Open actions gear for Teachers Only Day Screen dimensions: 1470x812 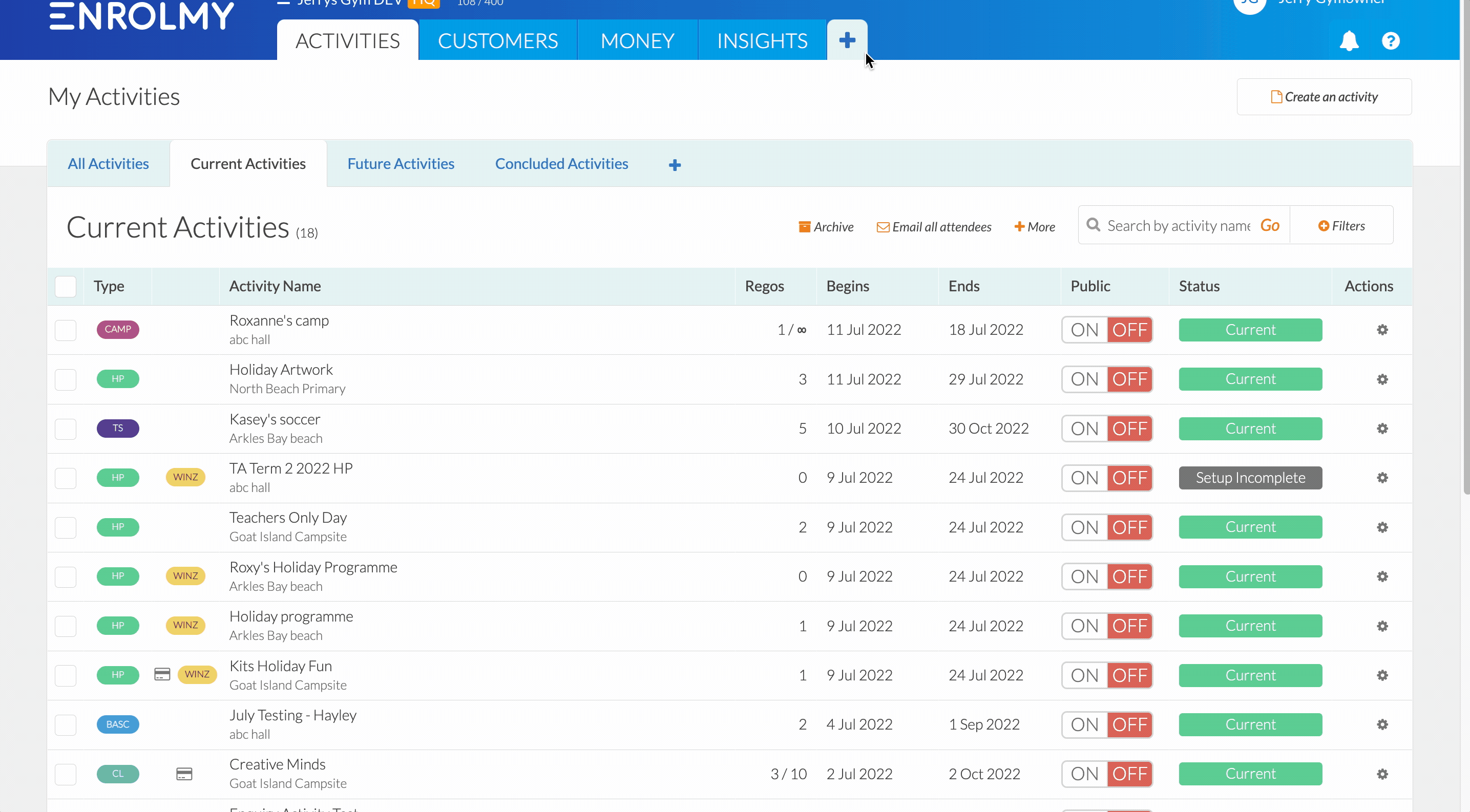(x=1382, y=527)
